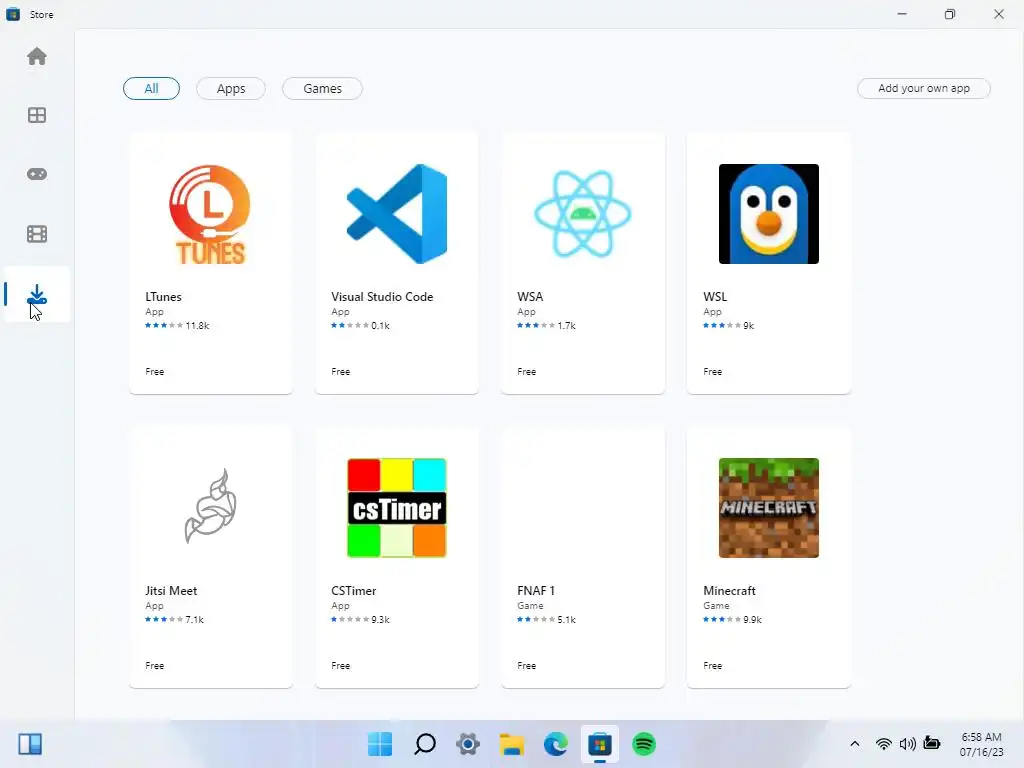Screen dimensions: 1024x768
Task: Open Settings from the taskbar
Action: coord(468,744)
